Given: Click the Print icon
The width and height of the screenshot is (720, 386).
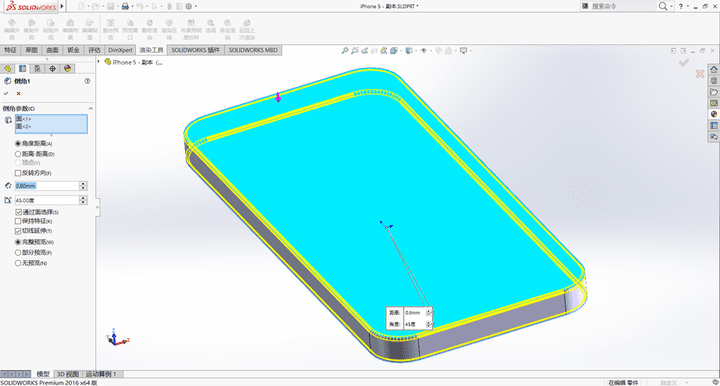Looking at the screenshot, I should [x=125, y=6].
